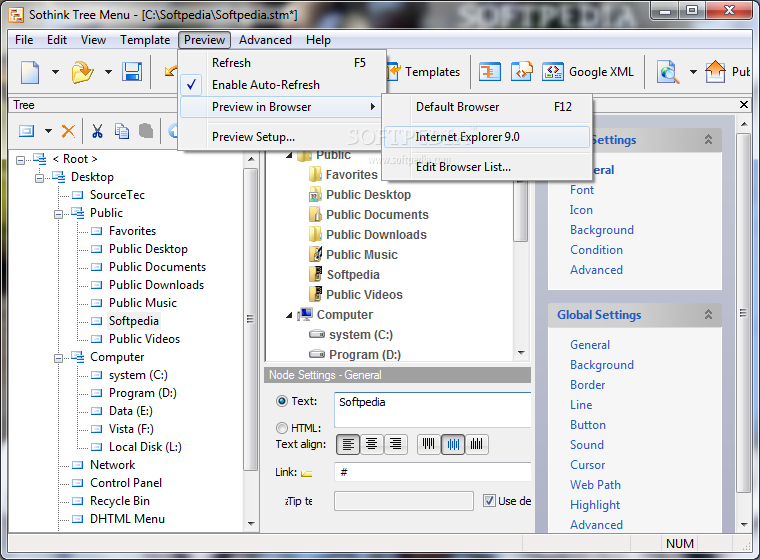Click the Align right text icon
This screenshot has height=560, width=760.
396,444
